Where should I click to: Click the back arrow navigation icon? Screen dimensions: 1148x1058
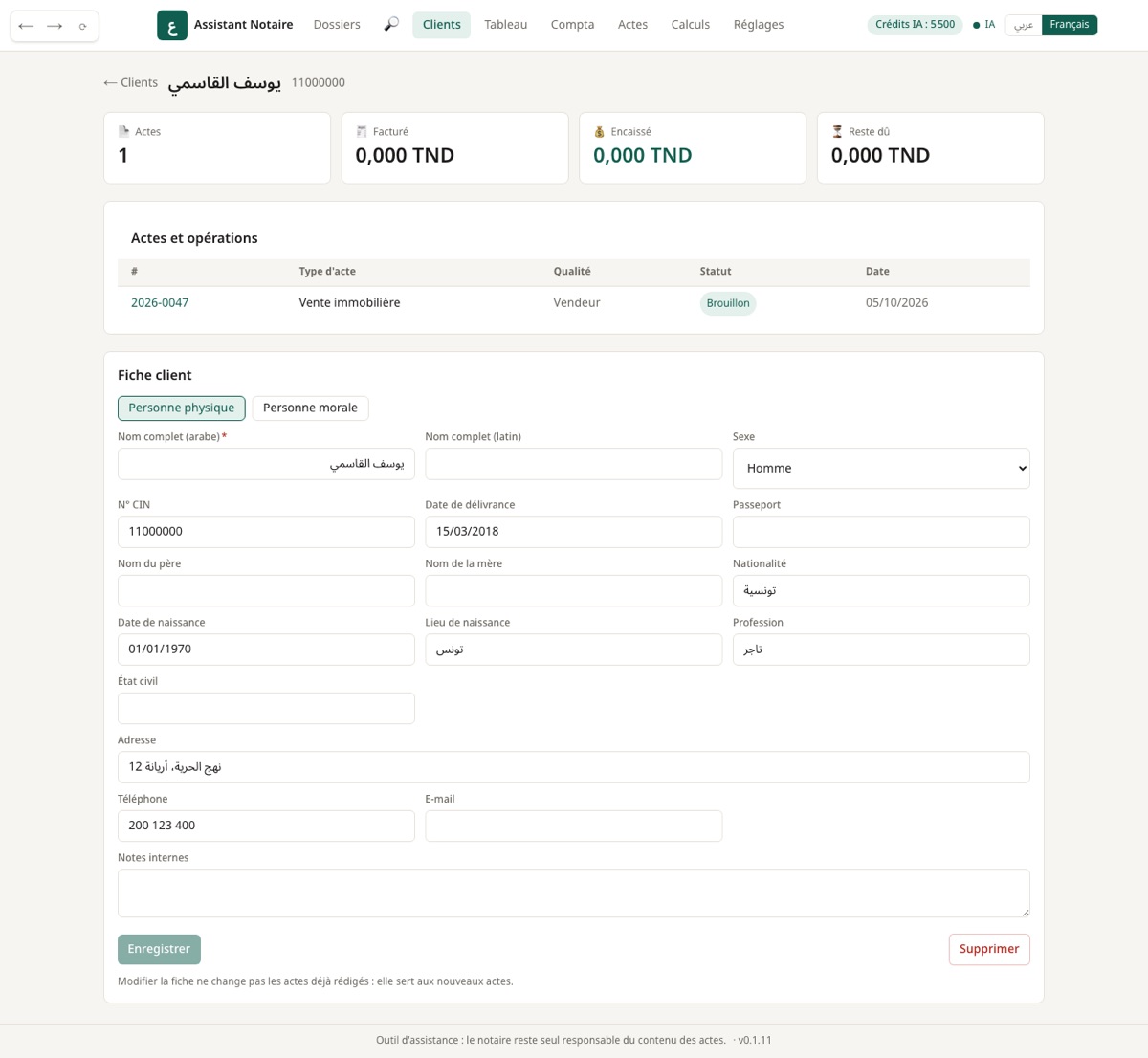pyautogui.click(x=26, y=26)
